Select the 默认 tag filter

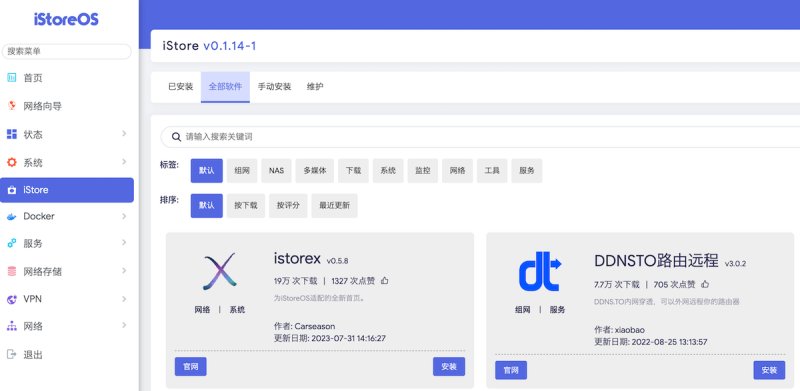[x=207, y=170]
